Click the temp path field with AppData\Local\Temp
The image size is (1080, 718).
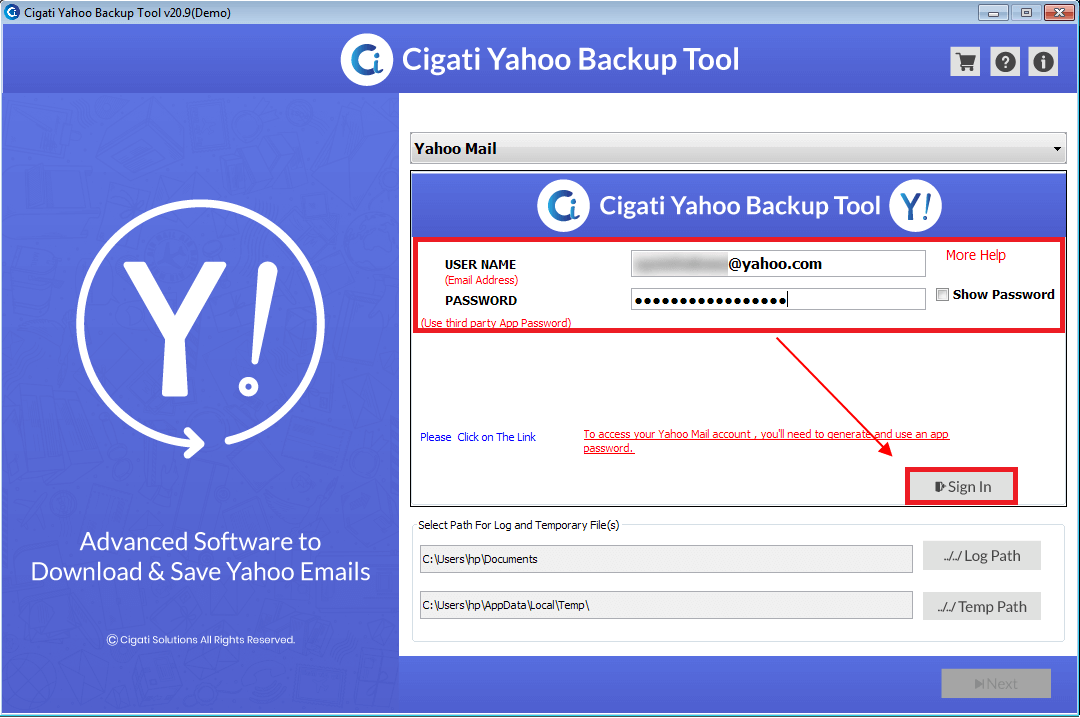(x=666, y=605)
